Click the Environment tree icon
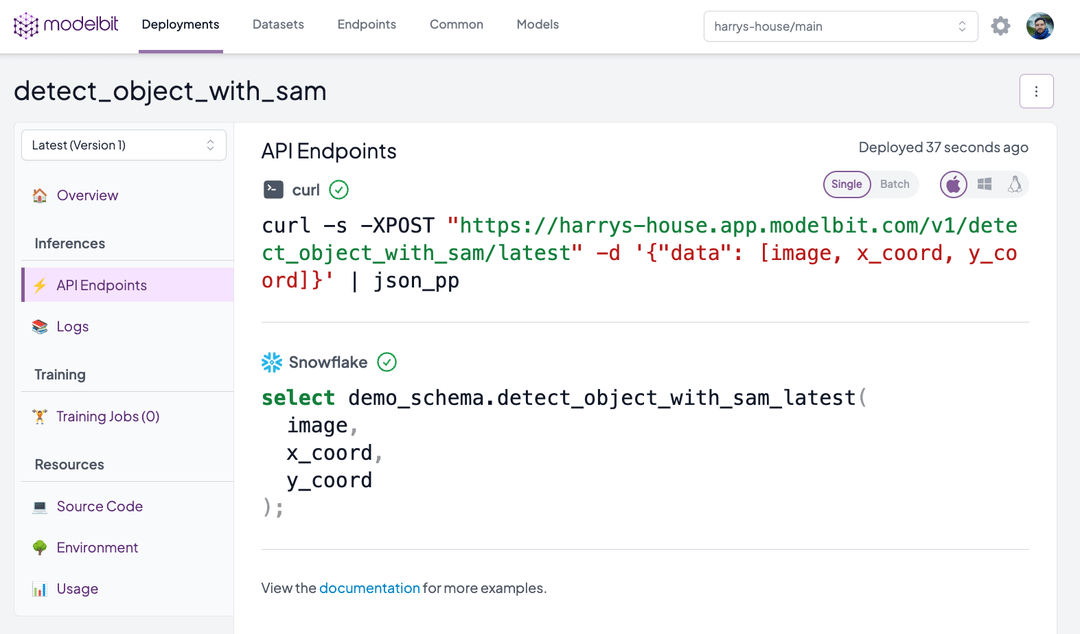1080x634 pixels. tap(40, 547)
